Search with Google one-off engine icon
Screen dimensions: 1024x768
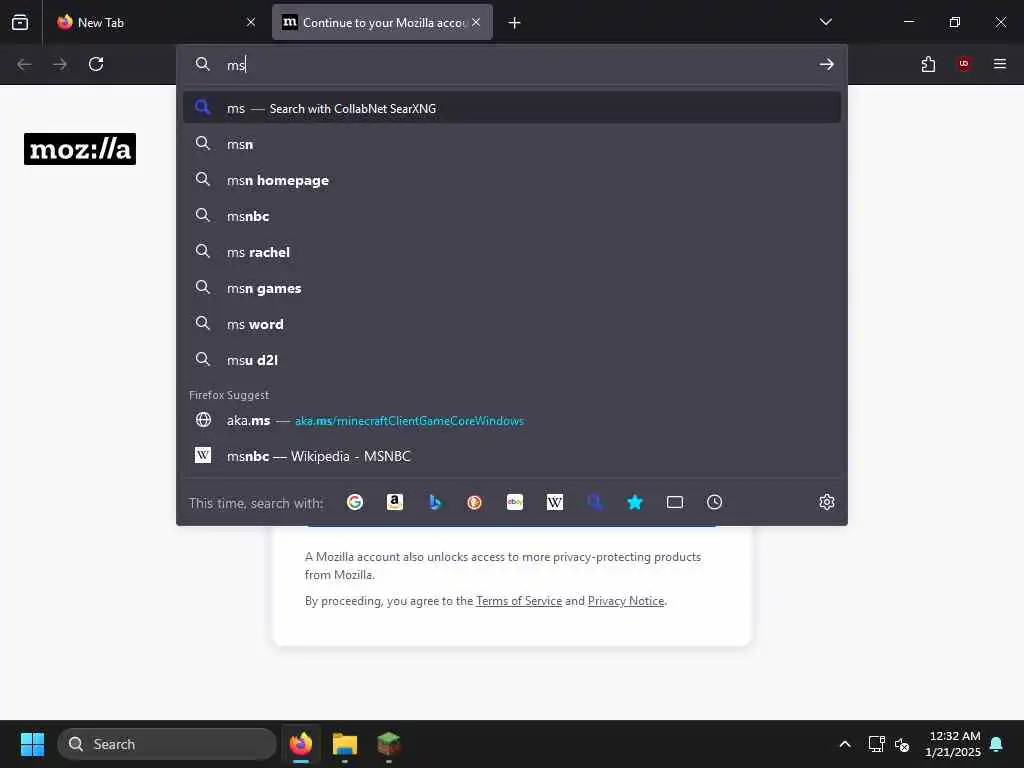pyautogui.click(x=355, y=502)
